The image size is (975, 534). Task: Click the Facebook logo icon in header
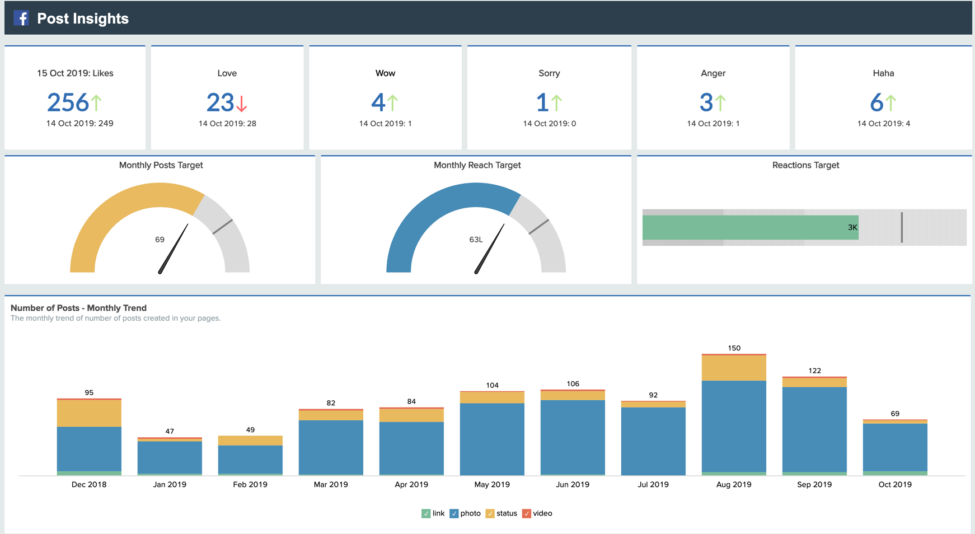[x=21, y=18]
